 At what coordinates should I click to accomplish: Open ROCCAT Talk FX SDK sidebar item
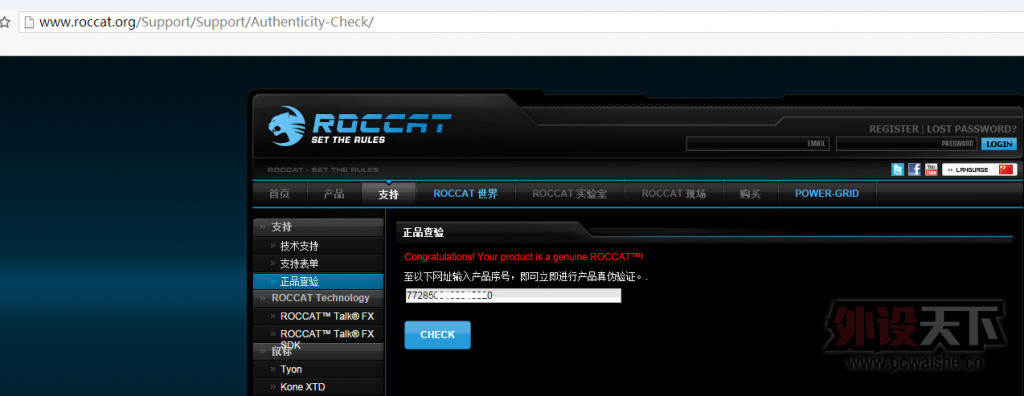pos(327,338)
